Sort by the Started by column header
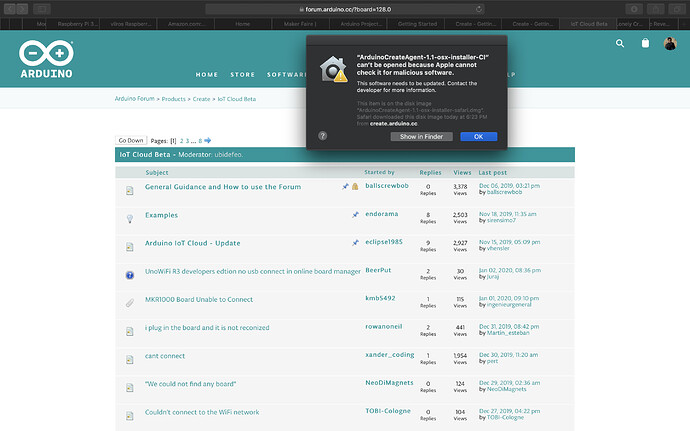690x431 pixels. coord(379,172)
